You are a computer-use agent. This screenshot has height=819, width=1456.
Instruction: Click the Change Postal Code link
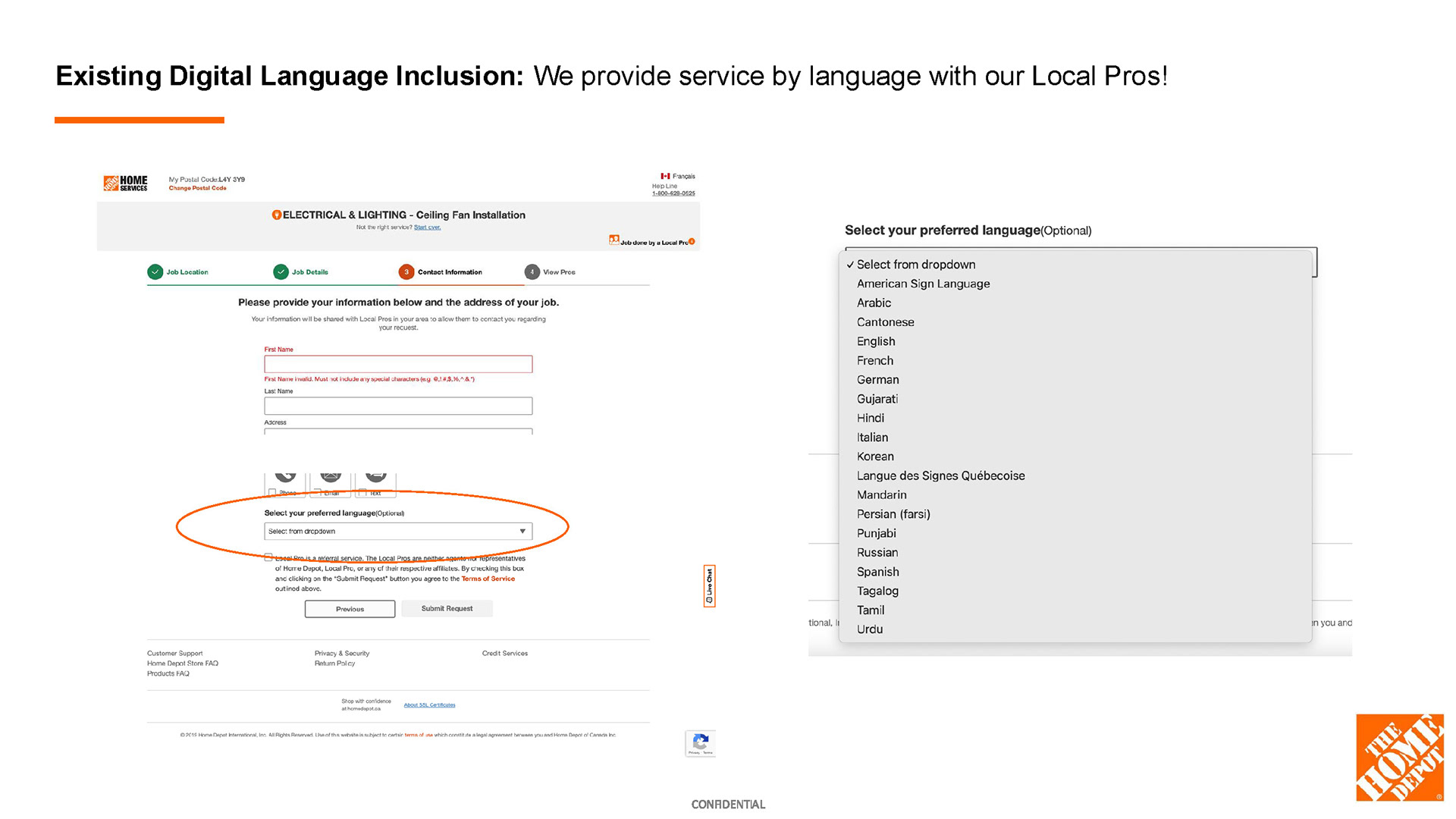pyautogui.click(x=197, y=188)
